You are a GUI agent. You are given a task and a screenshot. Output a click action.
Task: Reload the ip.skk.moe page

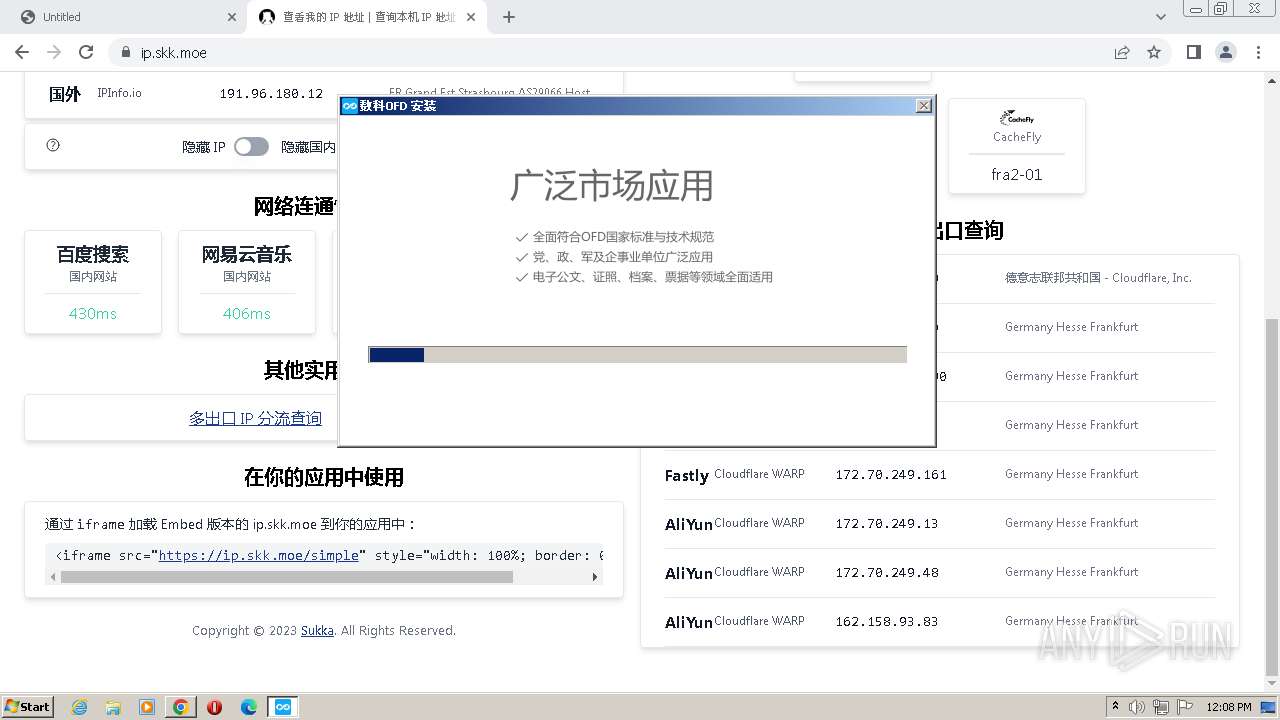click(86, 52)
